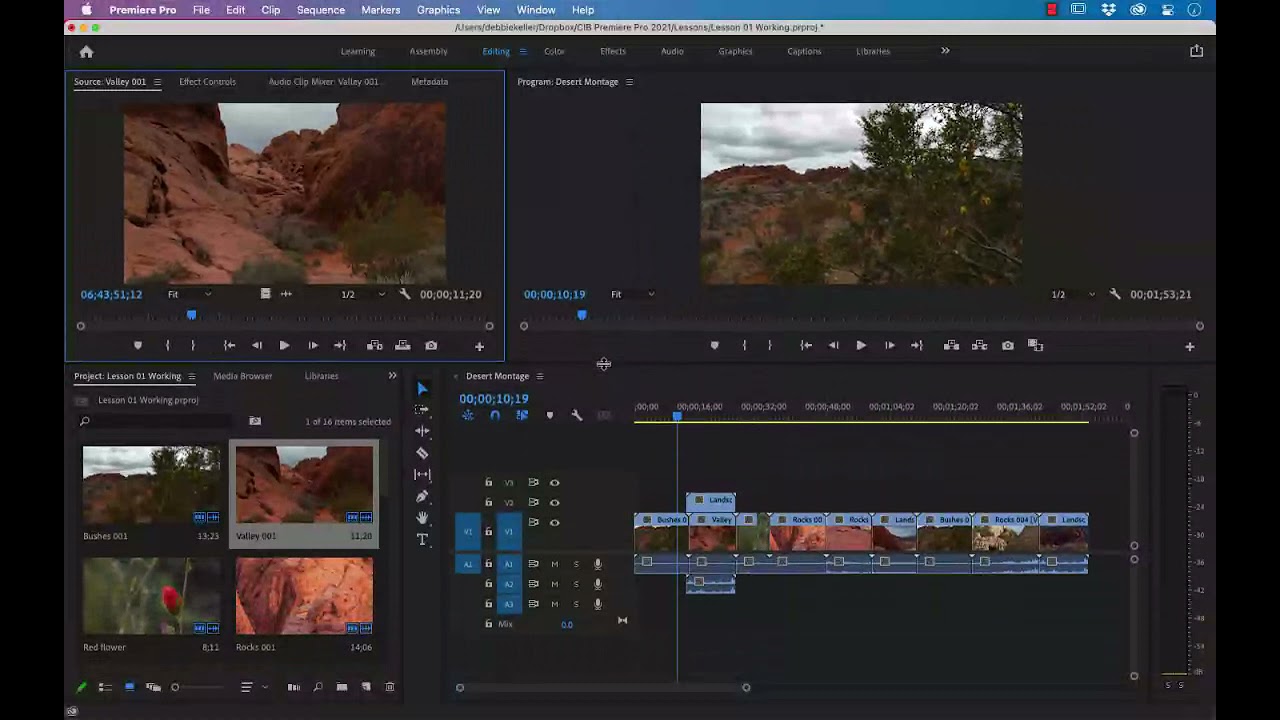Screen dimensions: 1280x720
Task: Toggle V1 track output eye icon
Action: 555,523
